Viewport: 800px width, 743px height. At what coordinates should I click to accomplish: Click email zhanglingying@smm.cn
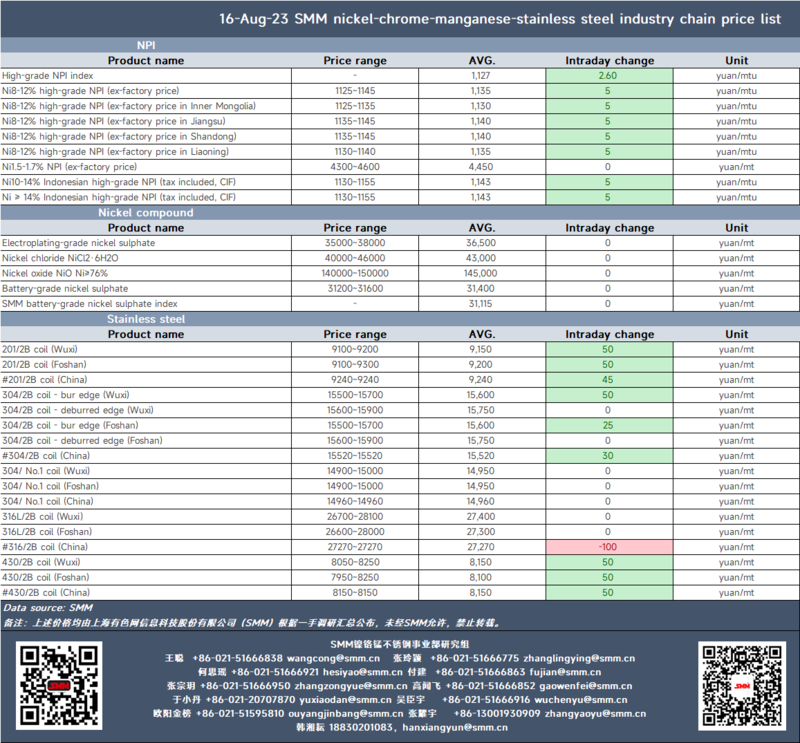(x=579, y=658)
